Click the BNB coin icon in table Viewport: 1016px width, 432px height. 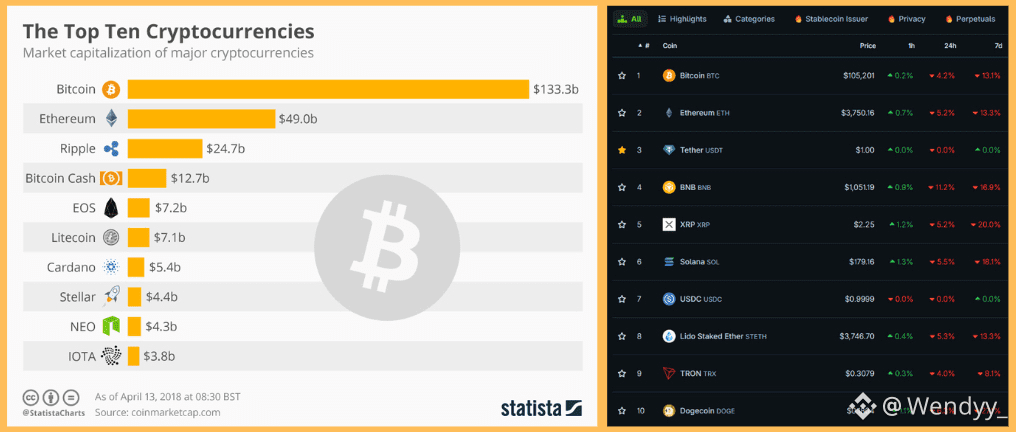669,187
